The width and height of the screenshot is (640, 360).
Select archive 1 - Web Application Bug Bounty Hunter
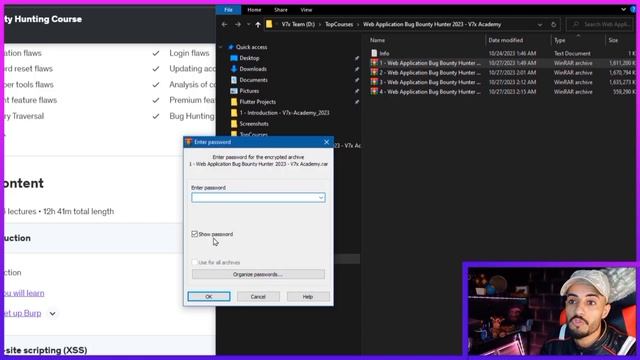click(x=430, y=63)
